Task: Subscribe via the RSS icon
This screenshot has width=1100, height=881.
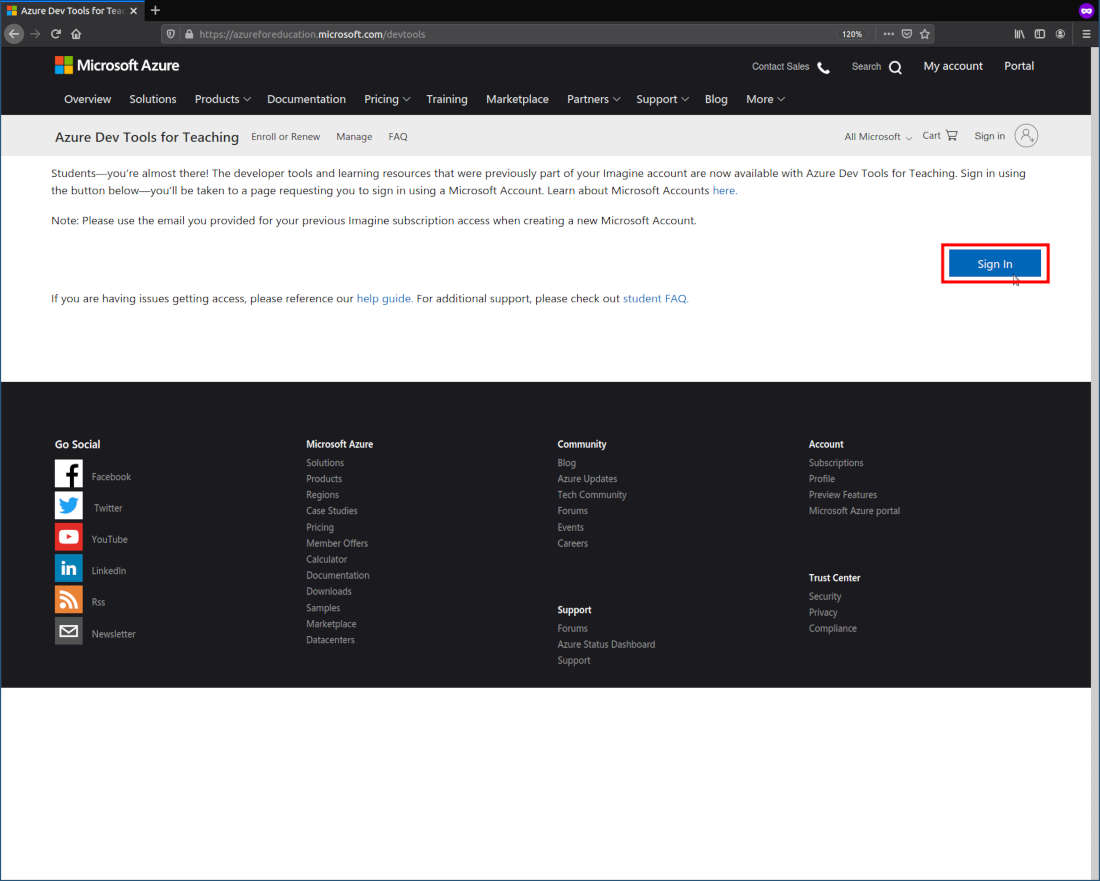Action: (68, 601)
